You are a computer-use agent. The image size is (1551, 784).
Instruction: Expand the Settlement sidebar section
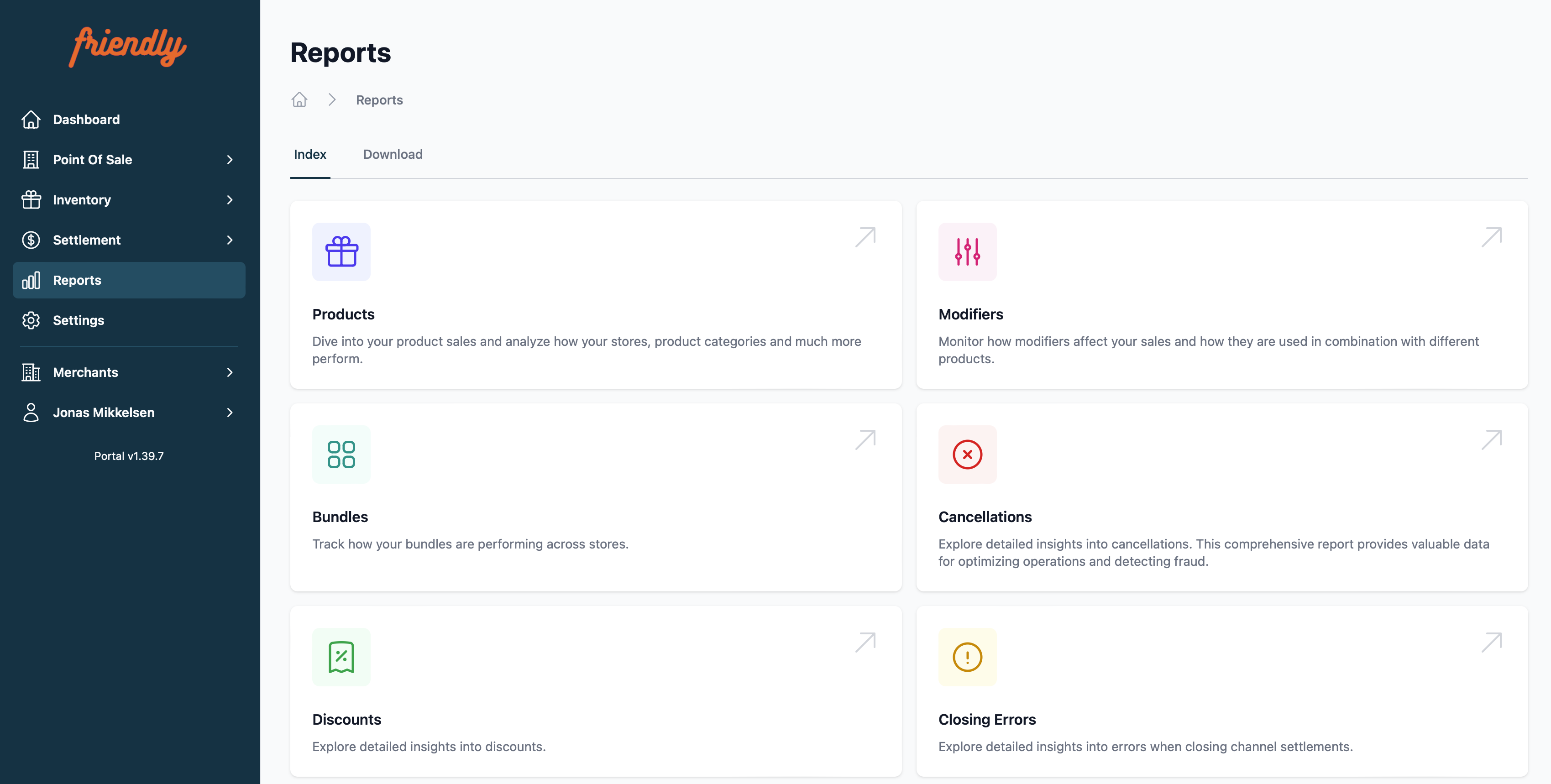(230, 240)
